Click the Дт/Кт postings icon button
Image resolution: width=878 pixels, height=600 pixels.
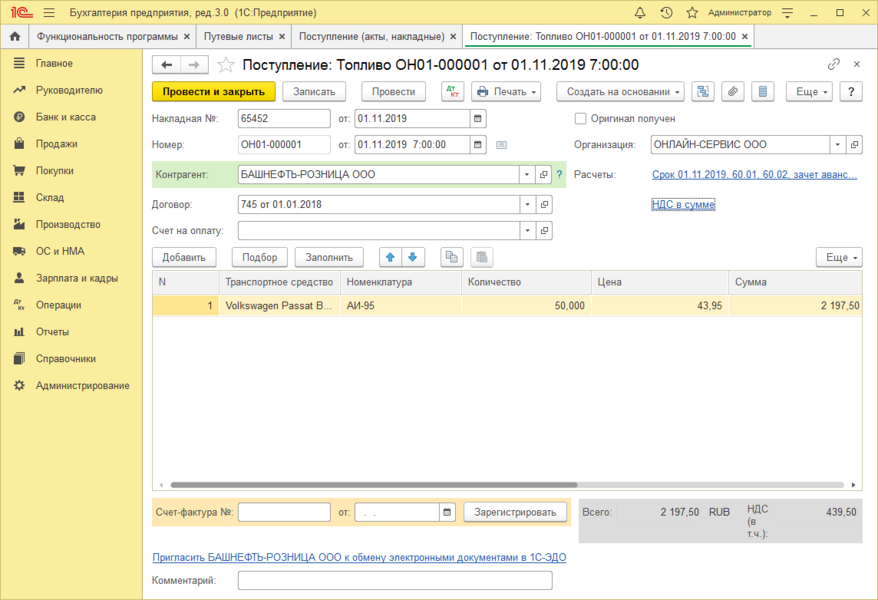coord(453,91)
